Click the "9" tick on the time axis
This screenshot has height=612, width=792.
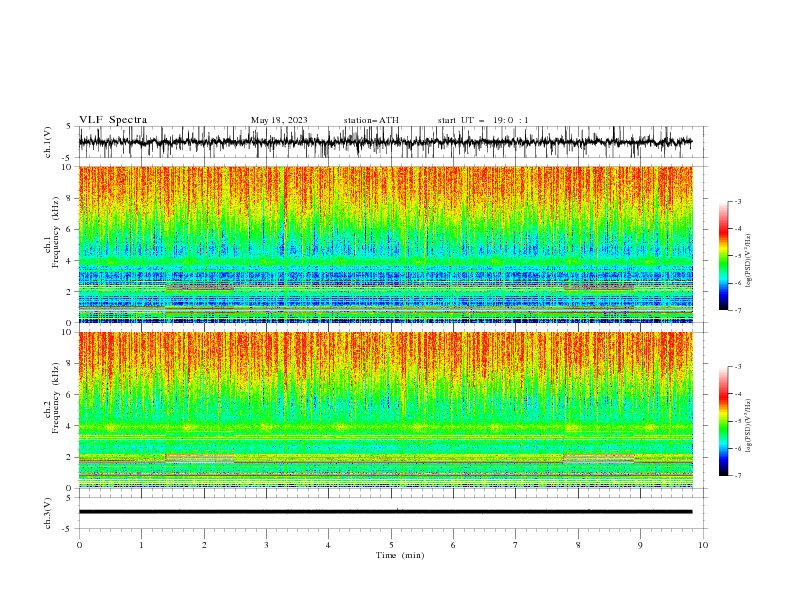pos(640,545)
